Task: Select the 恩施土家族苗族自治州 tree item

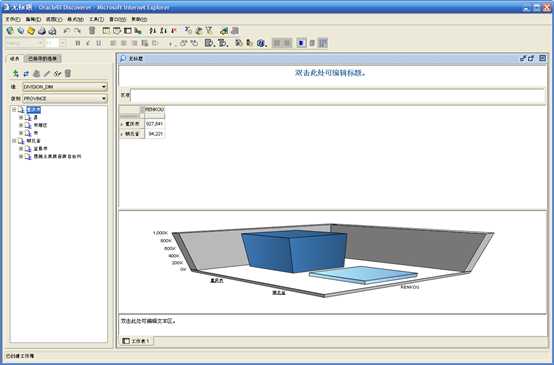Action: tap(57, 156)
